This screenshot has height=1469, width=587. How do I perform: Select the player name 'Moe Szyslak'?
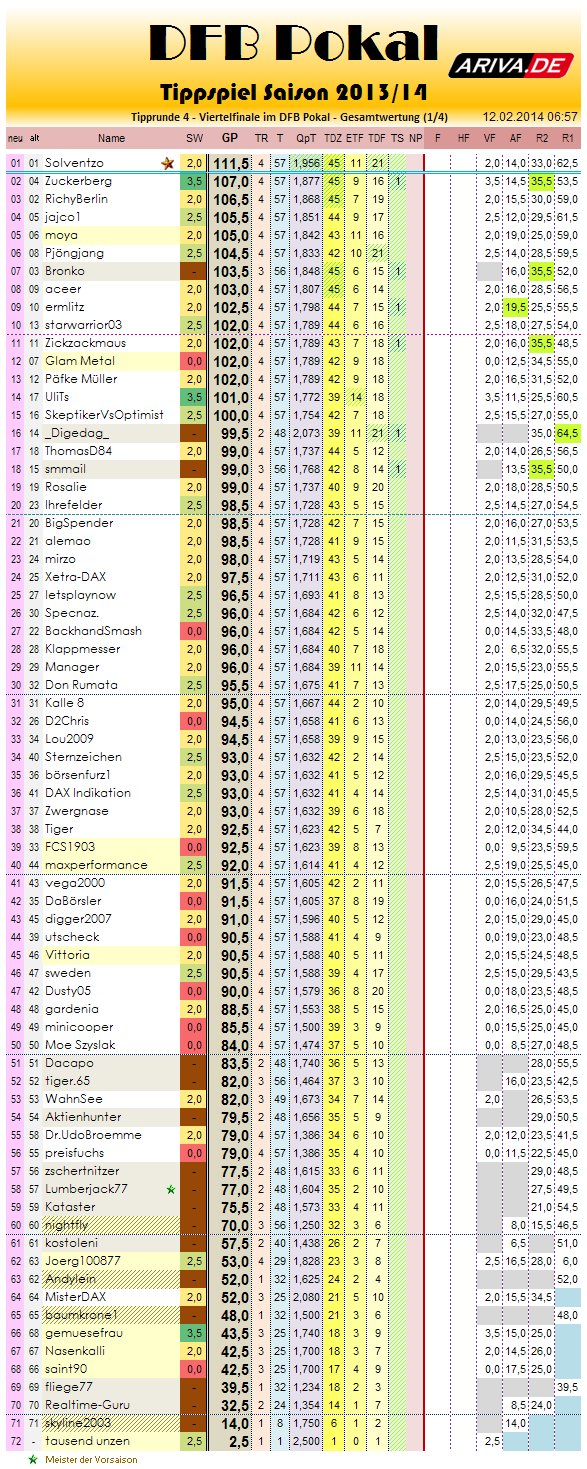coord(81,1045)
